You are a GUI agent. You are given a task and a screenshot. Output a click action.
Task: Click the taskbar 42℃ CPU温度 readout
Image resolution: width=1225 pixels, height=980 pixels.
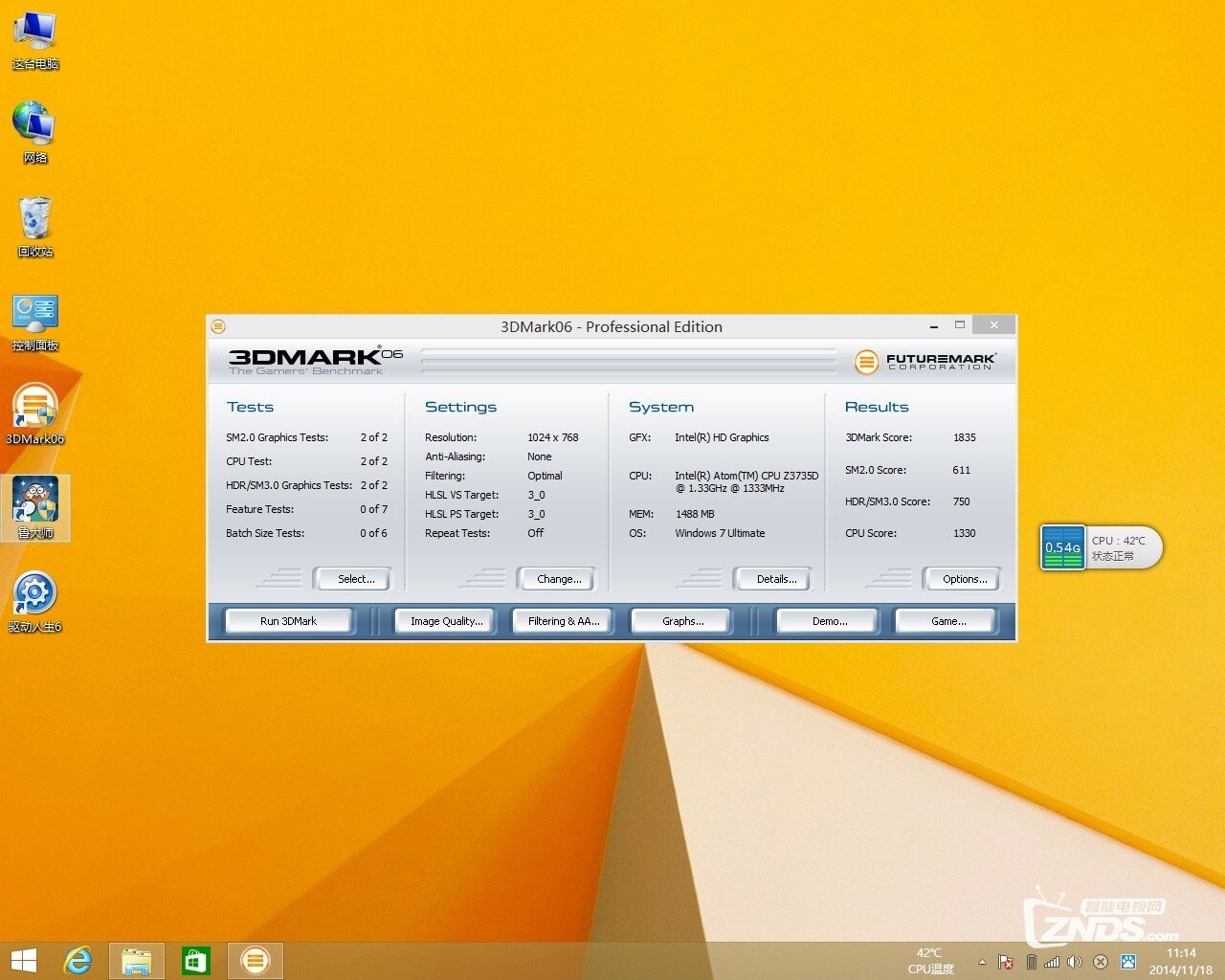[x=930, y=961]
